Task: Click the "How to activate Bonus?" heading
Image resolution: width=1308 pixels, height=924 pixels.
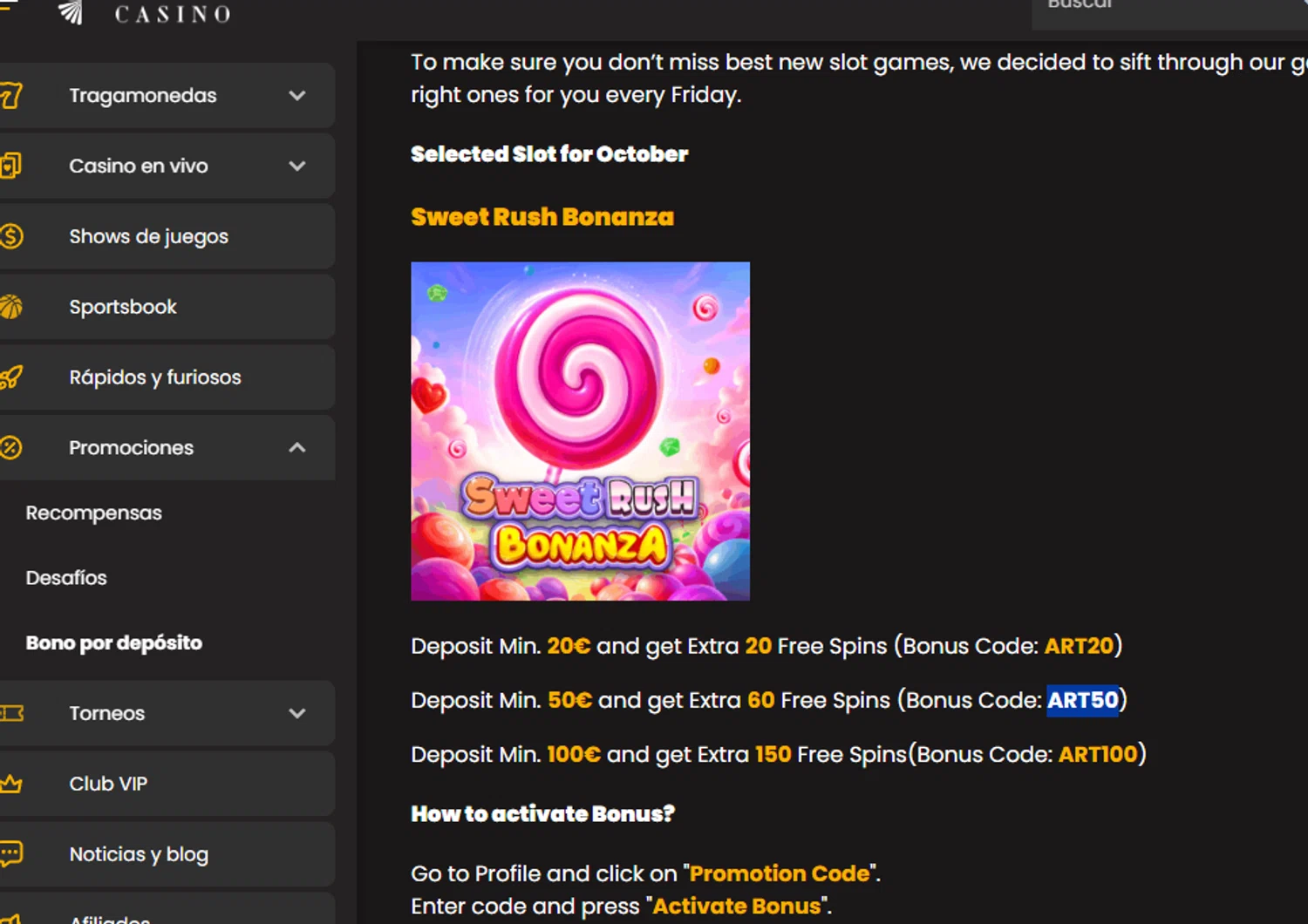Action: [x=543, y=814]
